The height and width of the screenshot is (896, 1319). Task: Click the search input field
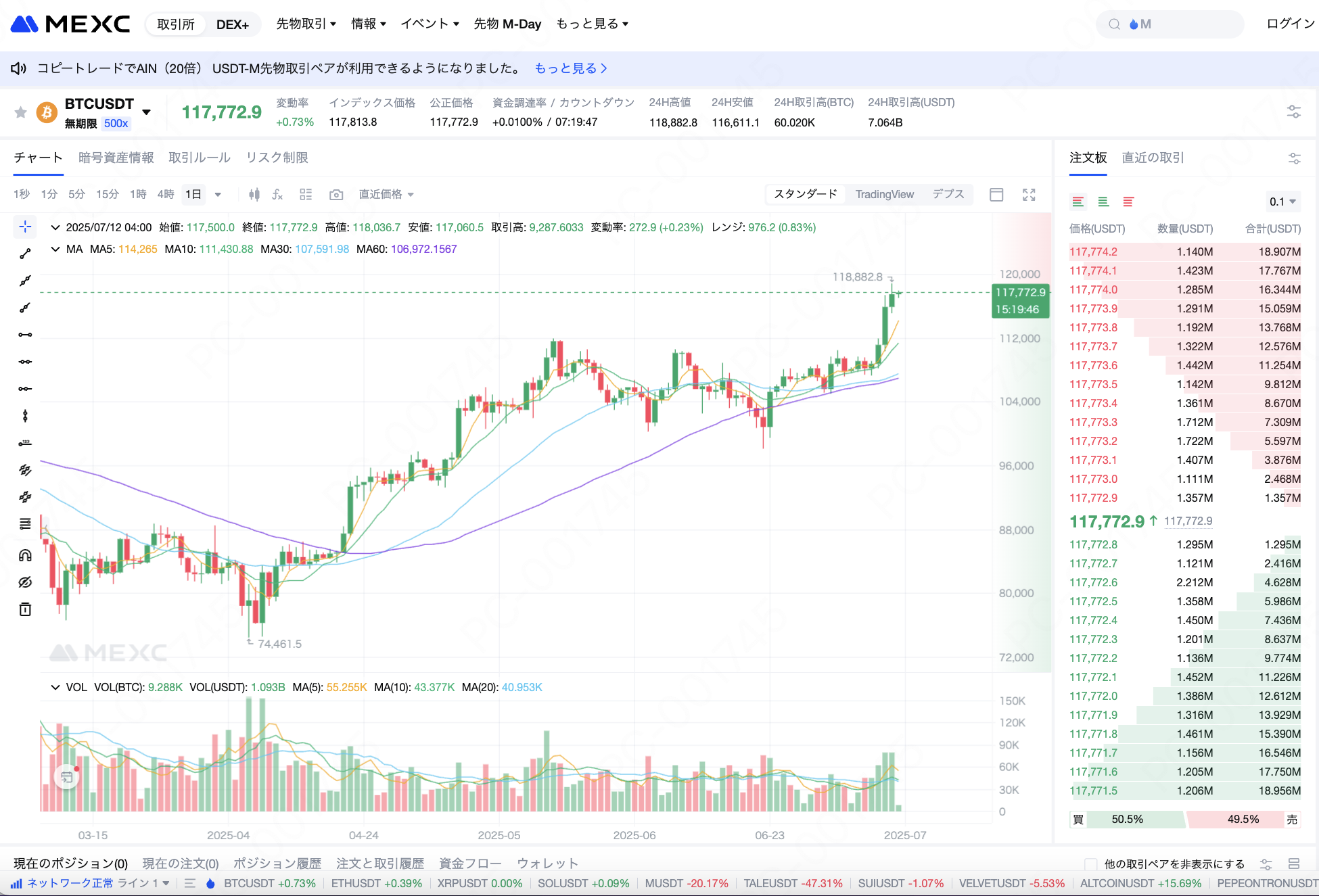tap(1170, 24)
